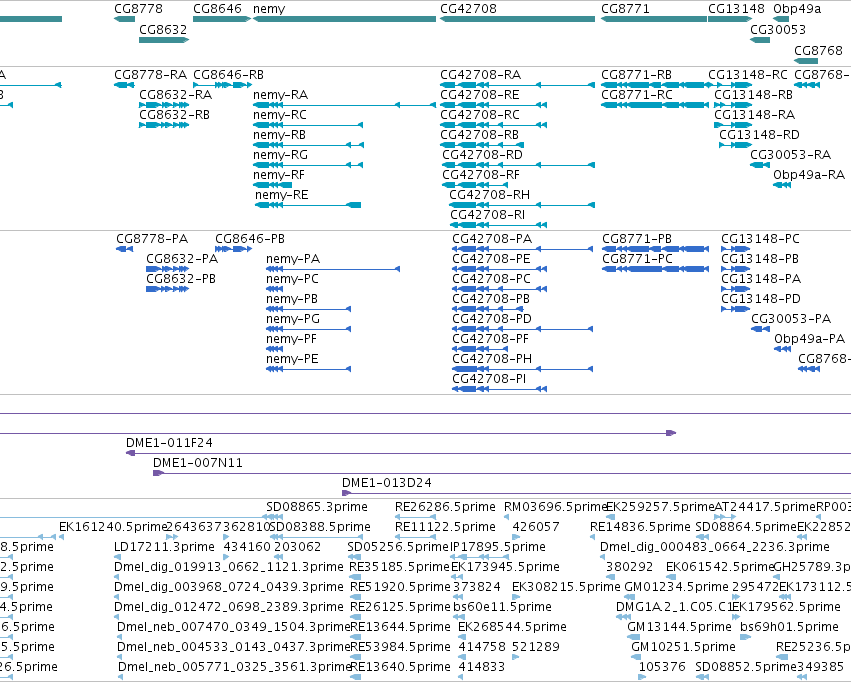Select protein CG13148-PC
Screen dimensions: 851x682
[x=760, y=239]
